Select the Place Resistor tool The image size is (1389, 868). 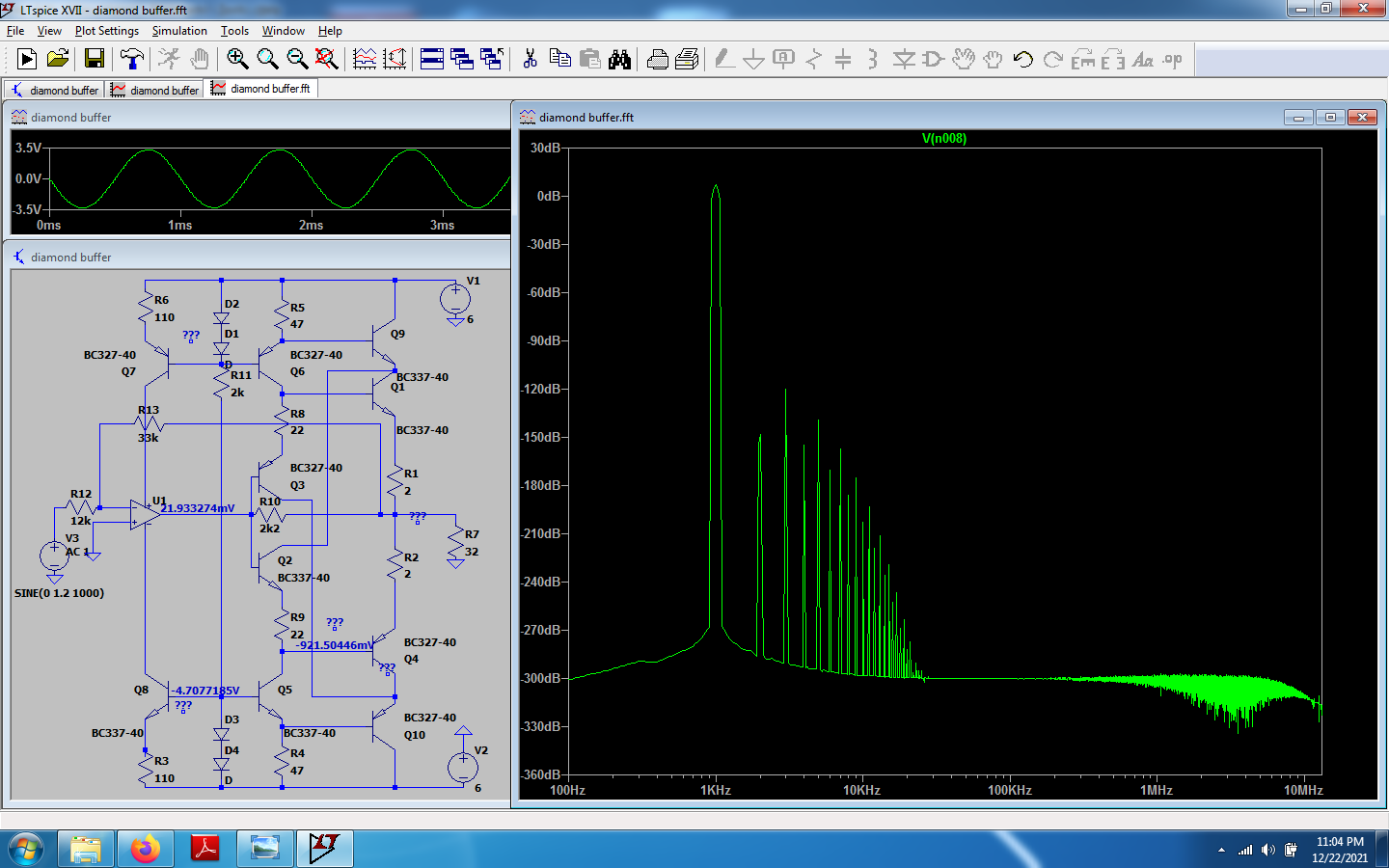814,60
